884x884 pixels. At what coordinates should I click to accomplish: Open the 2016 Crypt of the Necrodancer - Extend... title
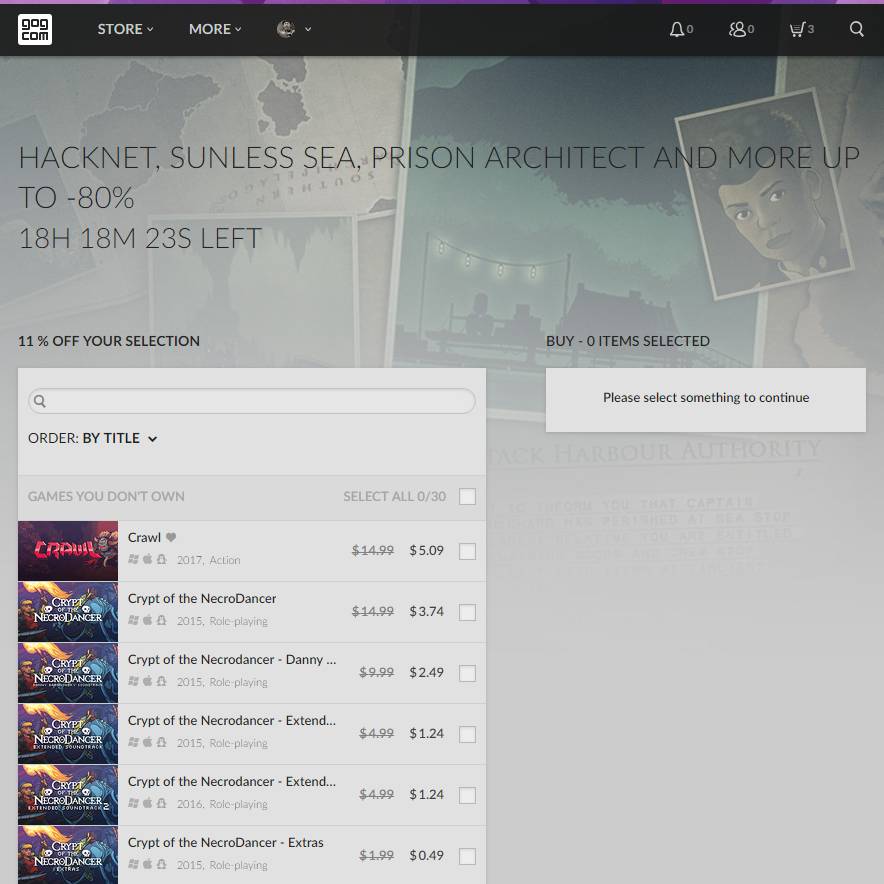click(232, 781)
